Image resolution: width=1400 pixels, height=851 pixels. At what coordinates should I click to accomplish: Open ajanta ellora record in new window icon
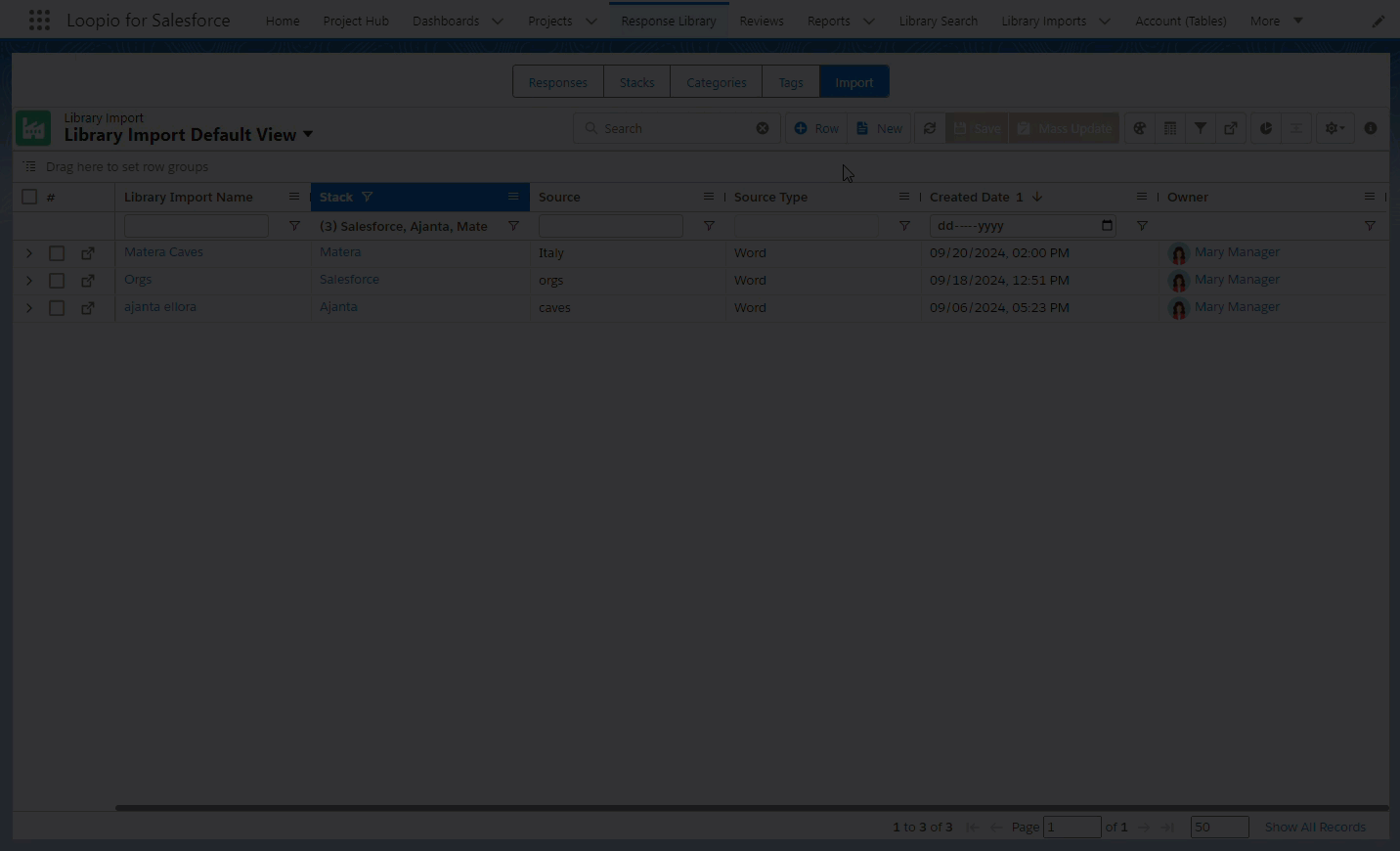(88, 308)
